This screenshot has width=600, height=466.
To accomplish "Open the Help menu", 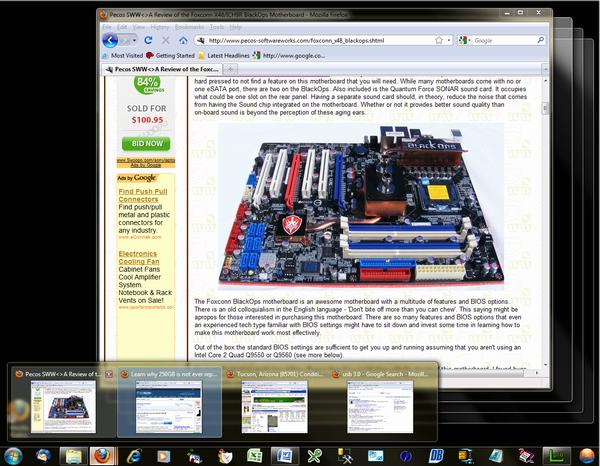I will click(235, 27).
